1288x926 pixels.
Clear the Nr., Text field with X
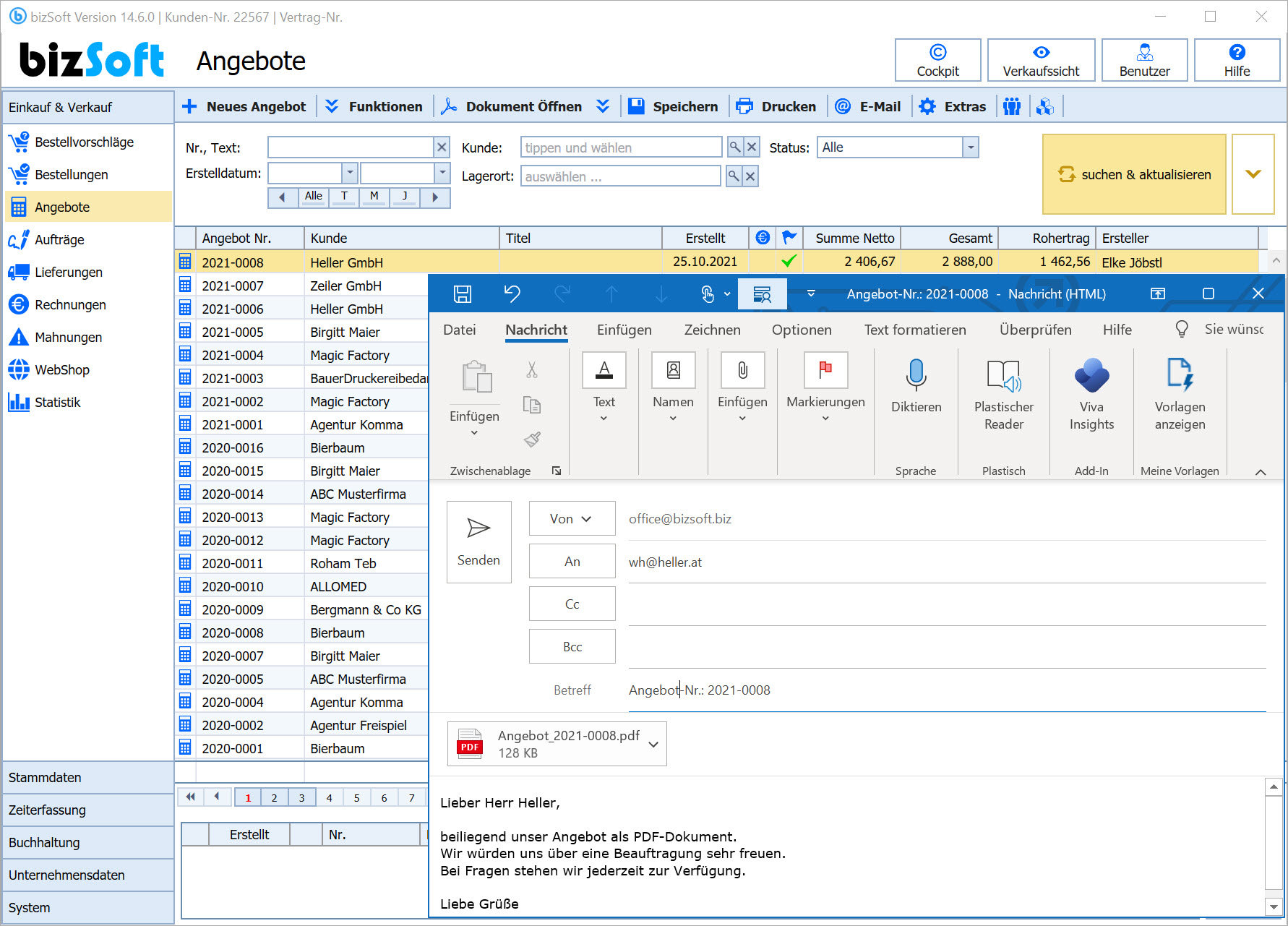pos(442,147)
